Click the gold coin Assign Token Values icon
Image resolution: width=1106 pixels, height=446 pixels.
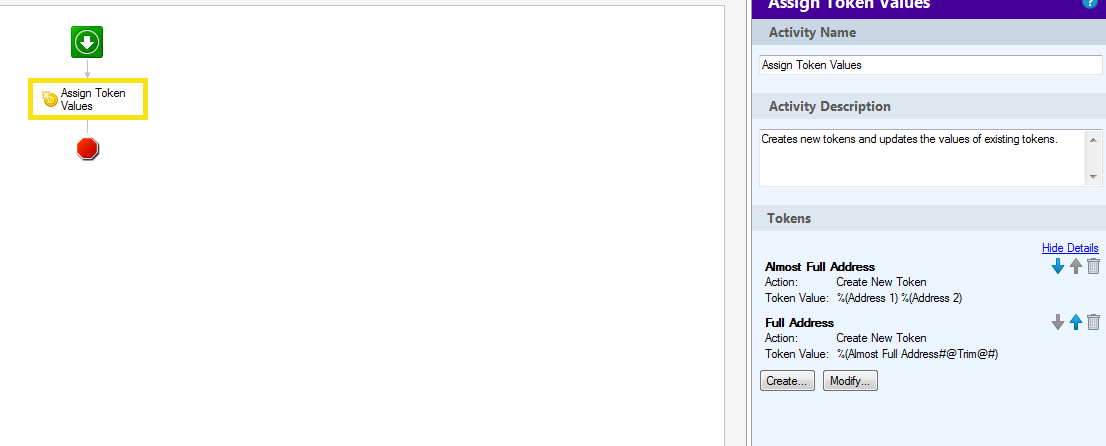click(x=49, y=100)
